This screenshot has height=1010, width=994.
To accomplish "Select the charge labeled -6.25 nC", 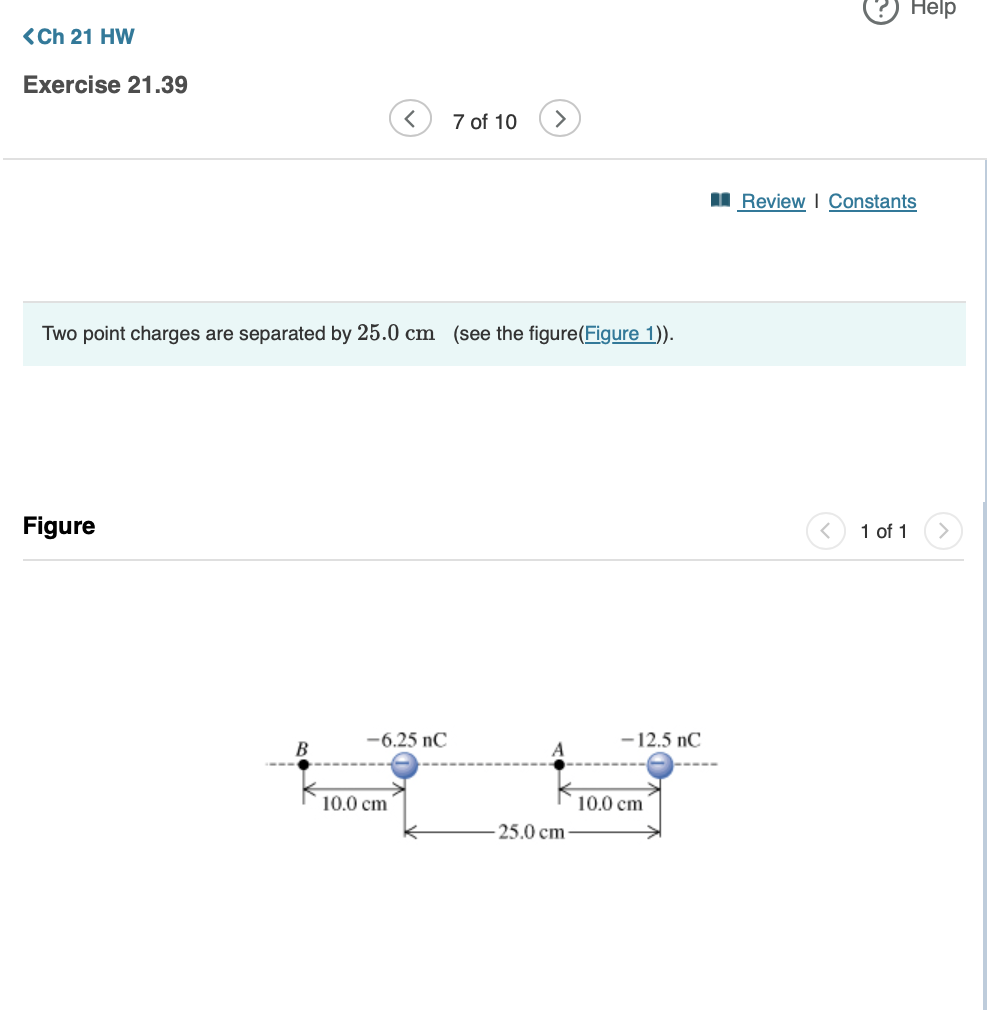I will (x=404, y=765).
